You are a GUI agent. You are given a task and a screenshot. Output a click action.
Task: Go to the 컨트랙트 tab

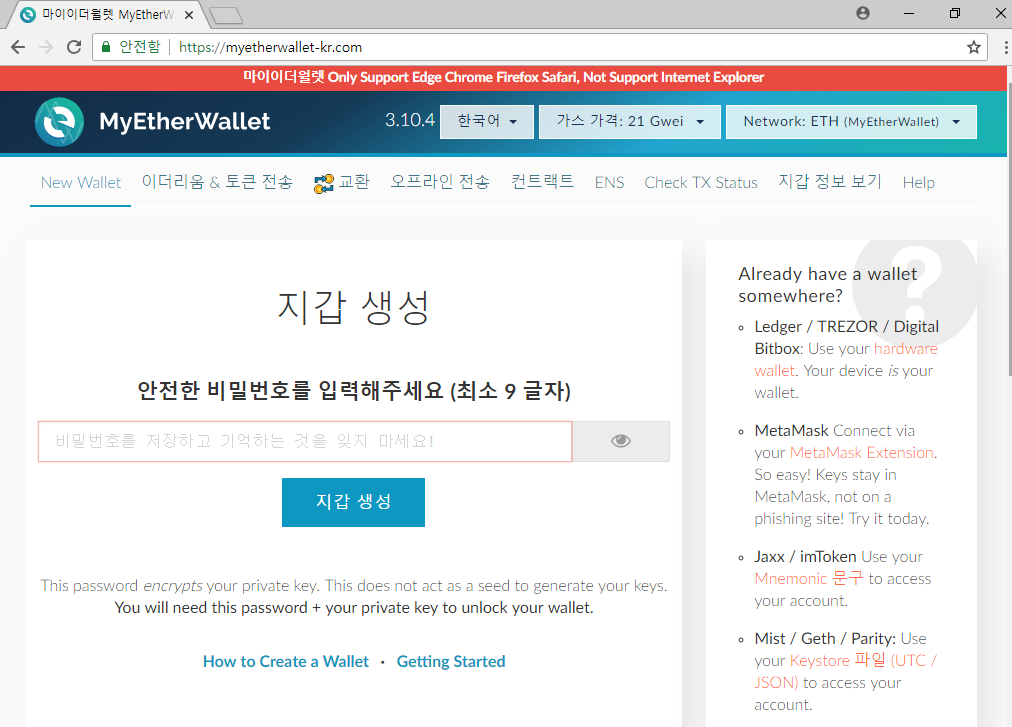click(542, 182)
